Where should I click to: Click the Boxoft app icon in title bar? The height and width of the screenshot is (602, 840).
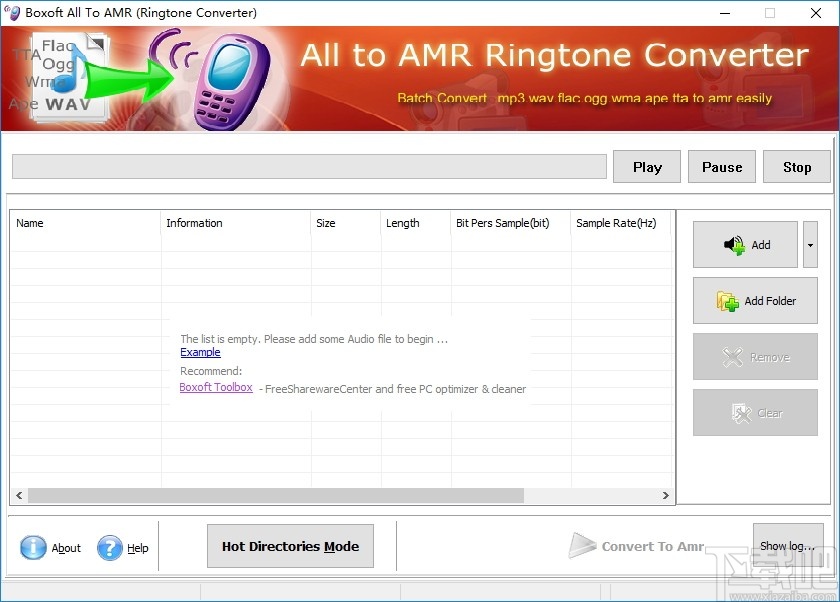click(12, 13)
